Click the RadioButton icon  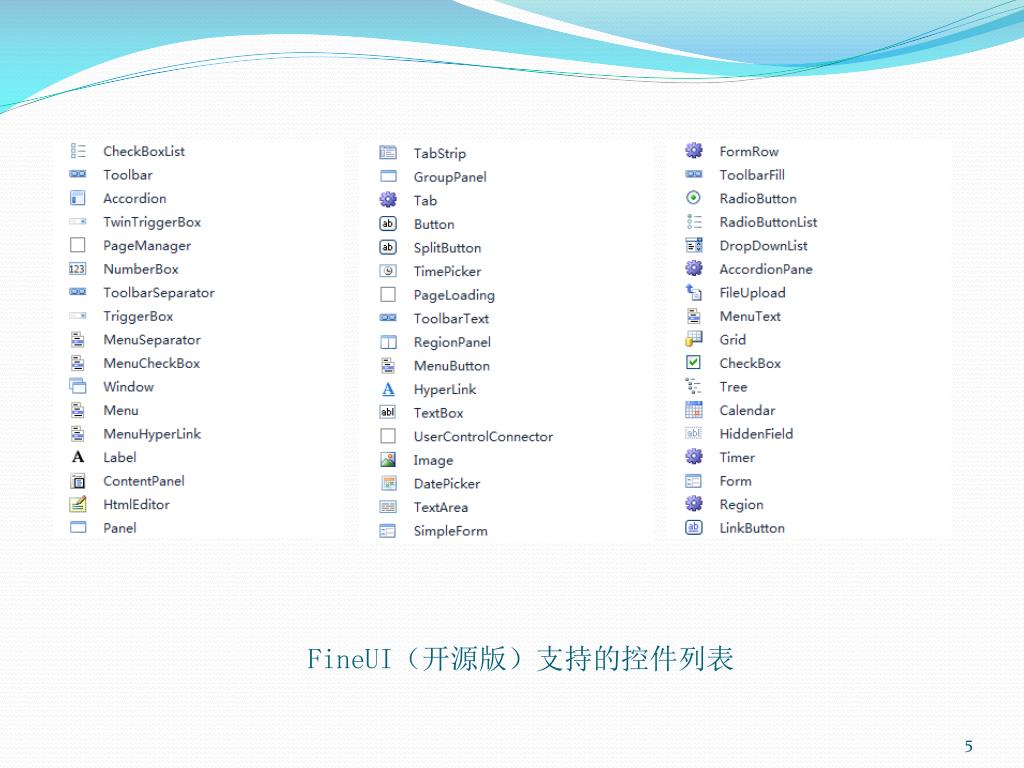[694, 197]
